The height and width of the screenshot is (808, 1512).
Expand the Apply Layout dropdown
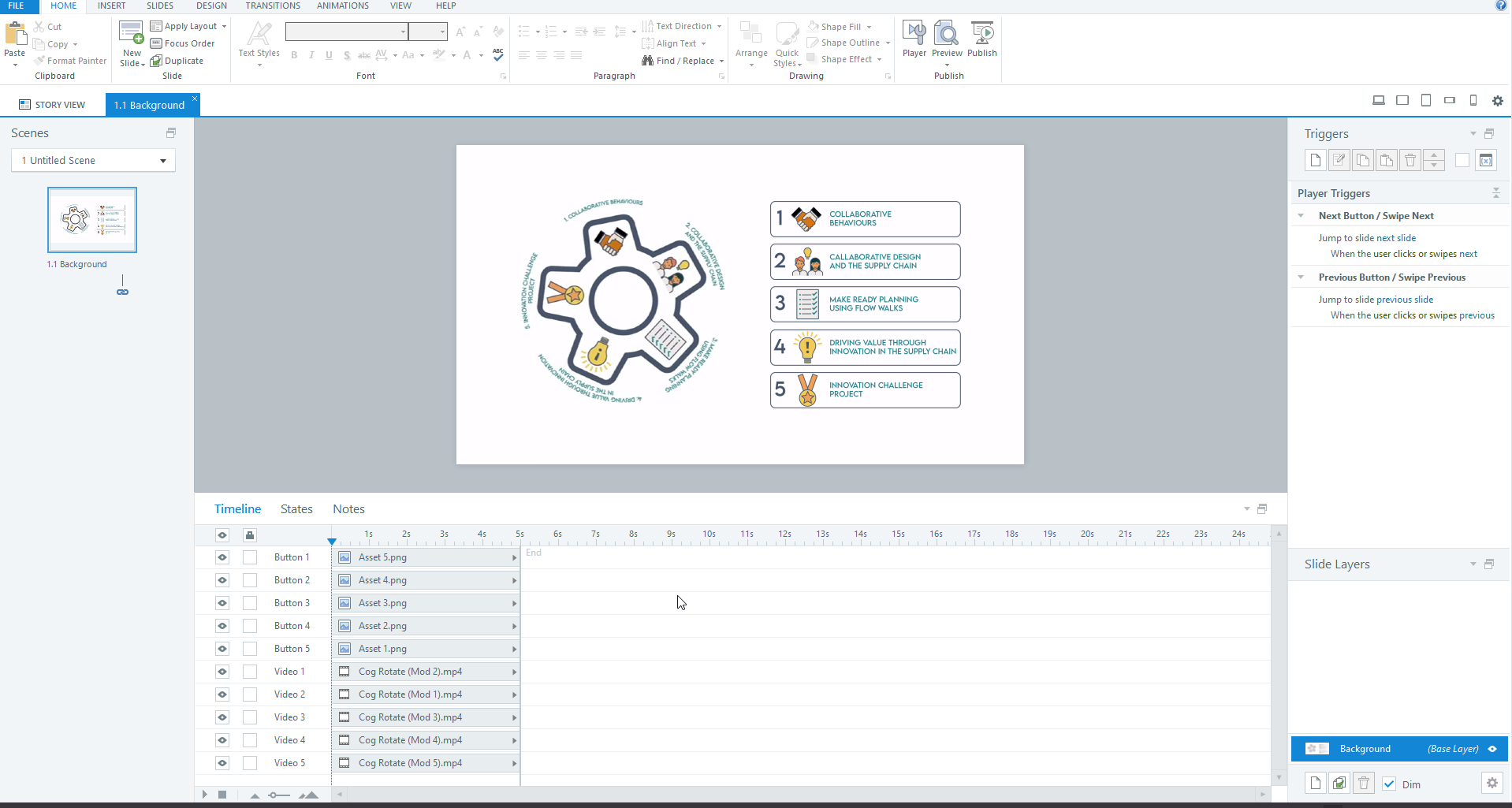224,27
